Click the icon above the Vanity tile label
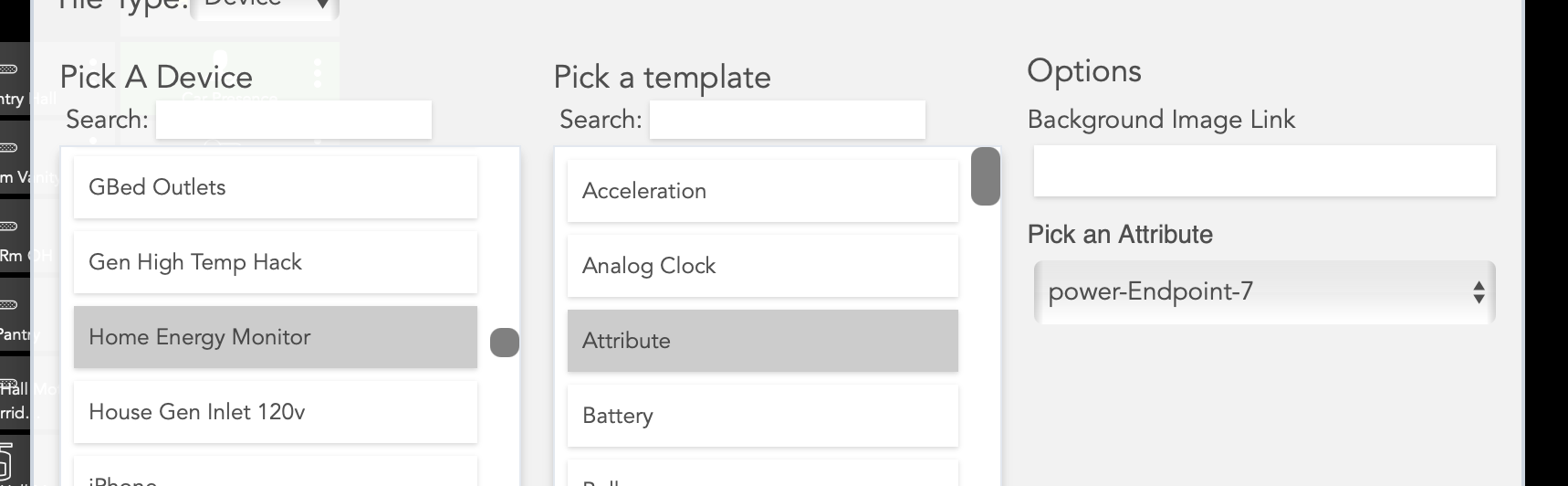The height and width of the screenshot is (486, 1568). pos(8,148)
